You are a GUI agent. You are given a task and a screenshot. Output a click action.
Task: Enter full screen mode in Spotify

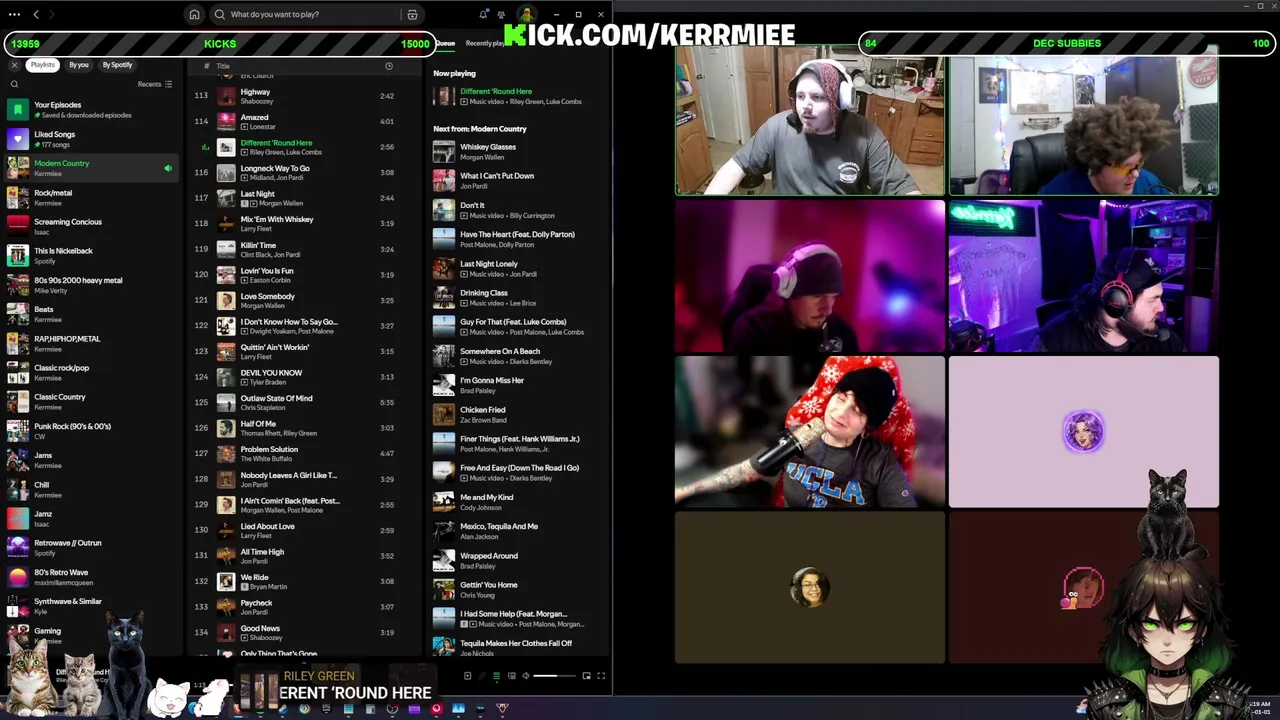click(601, 676)
